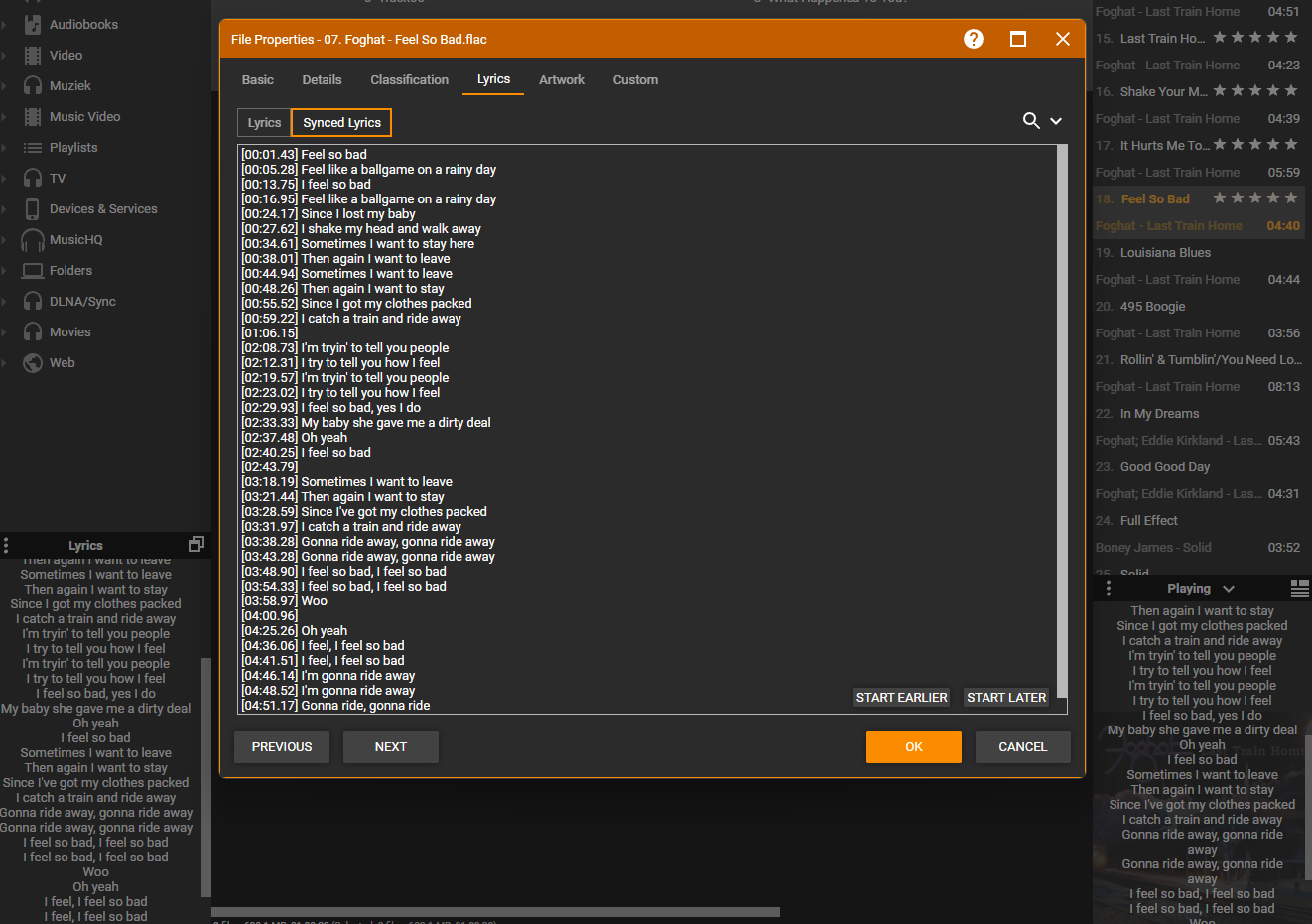
Task: Click the Playlists list icon in sidebar
Action: (x=33, y=147)
